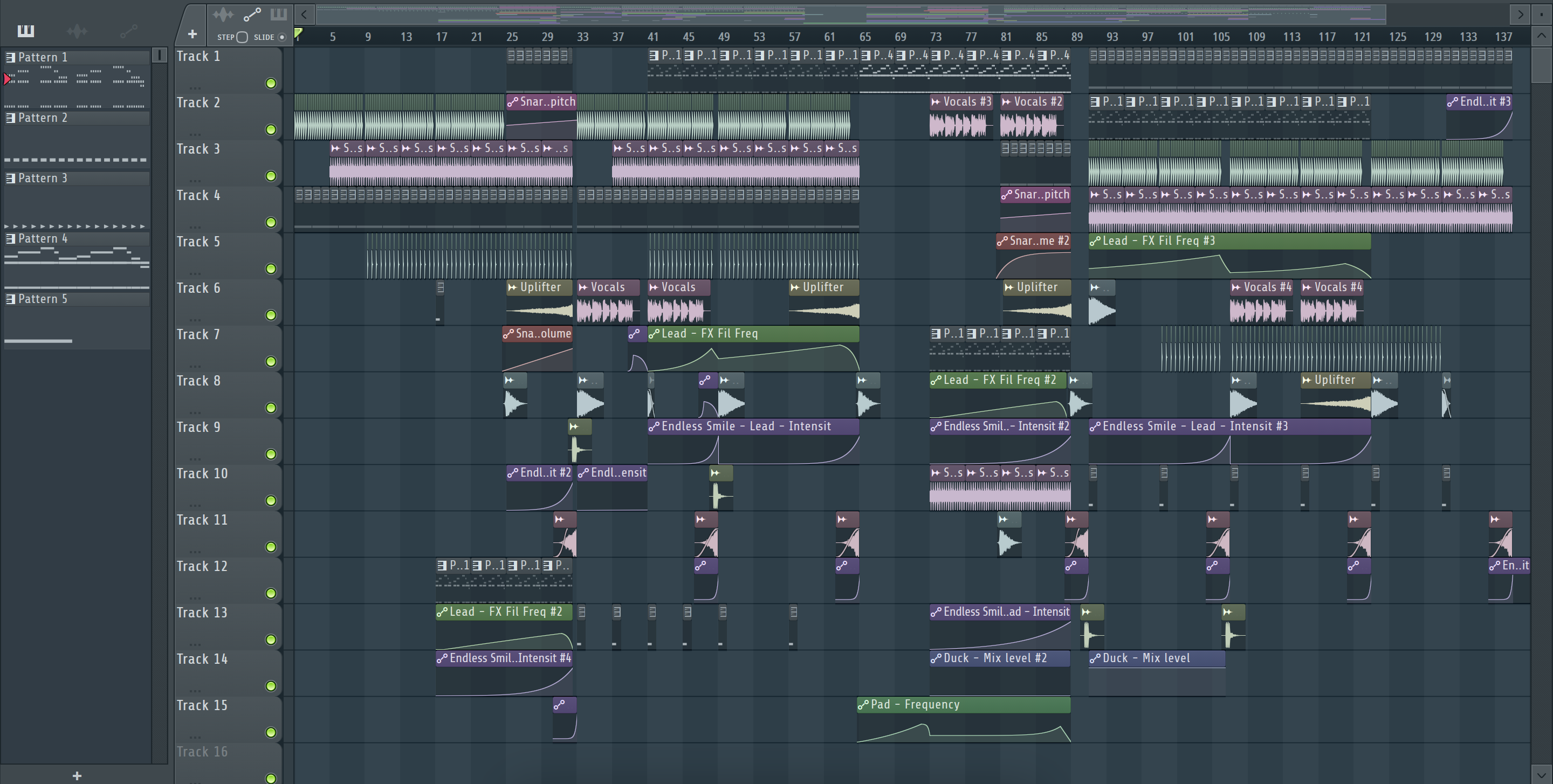Select the Track 6 header
1553x784 pixels.
228,302
